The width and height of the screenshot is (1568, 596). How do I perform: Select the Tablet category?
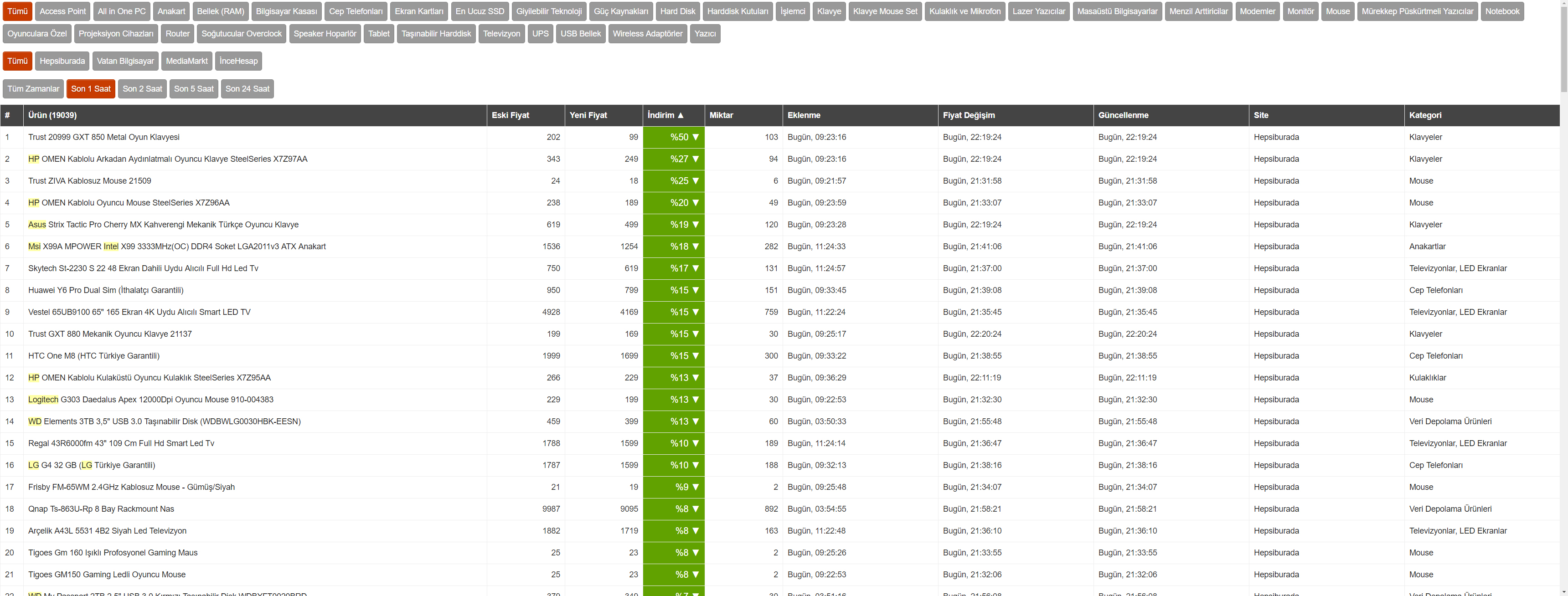point(379,33)
